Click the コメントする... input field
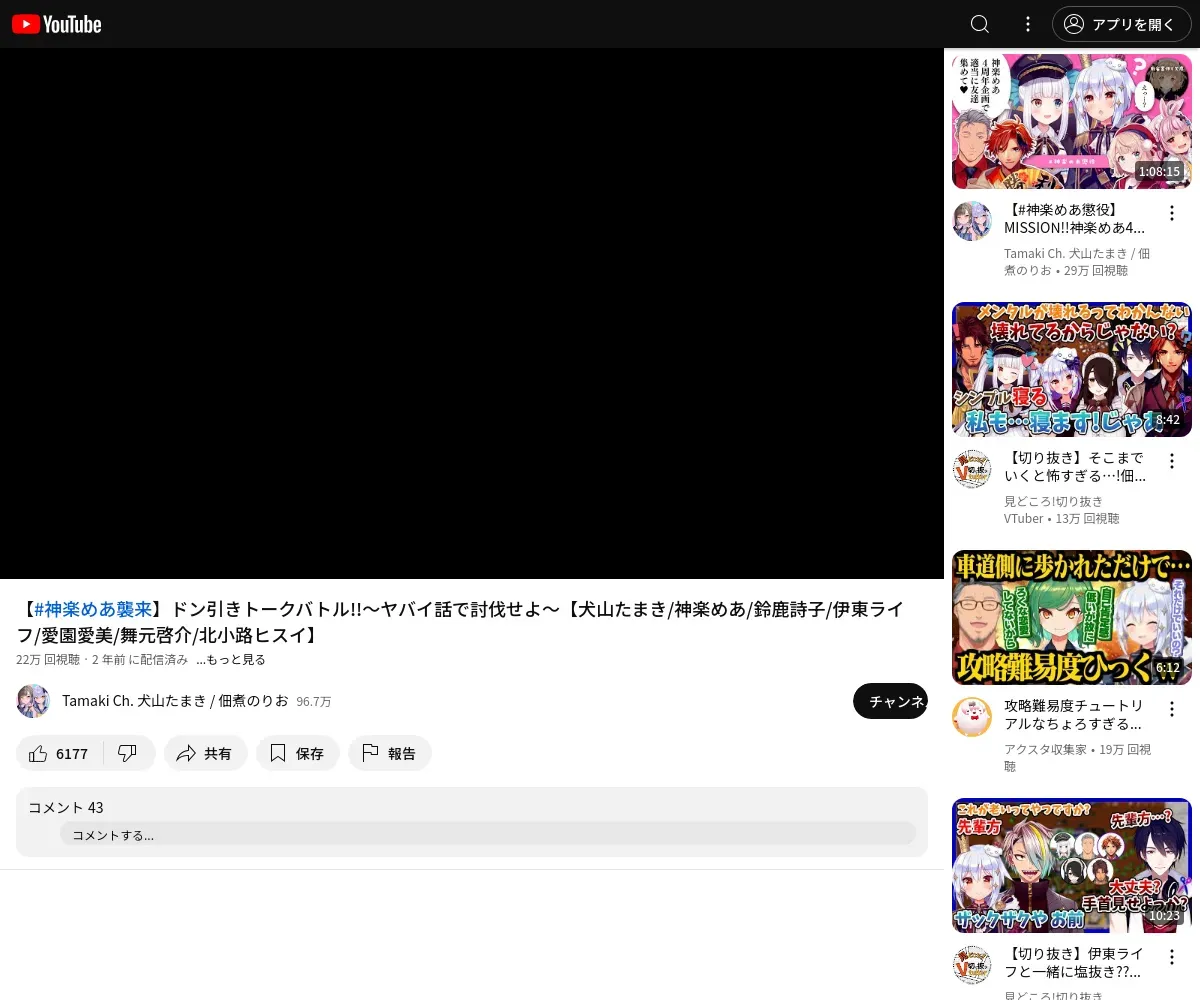 488,834
